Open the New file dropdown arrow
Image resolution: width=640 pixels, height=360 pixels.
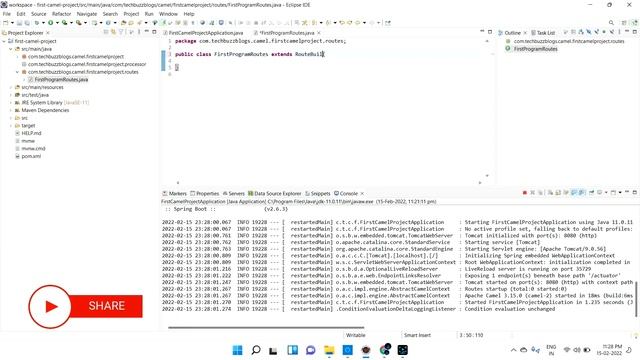[x=12, y=23]
